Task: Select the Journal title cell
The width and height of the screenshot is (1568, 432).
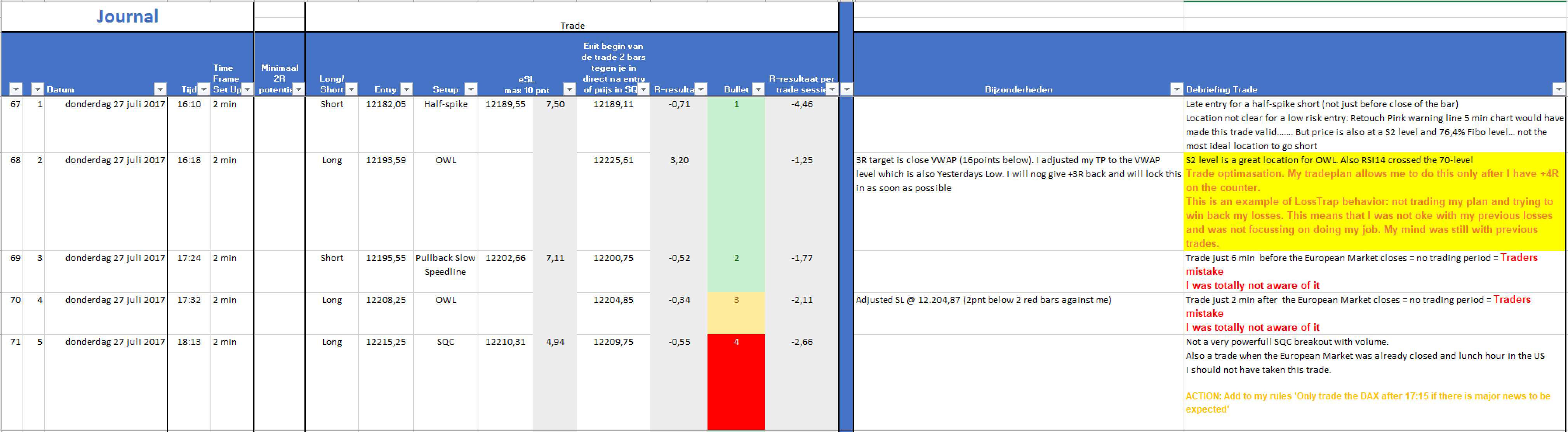Action: tap(127, 16)
